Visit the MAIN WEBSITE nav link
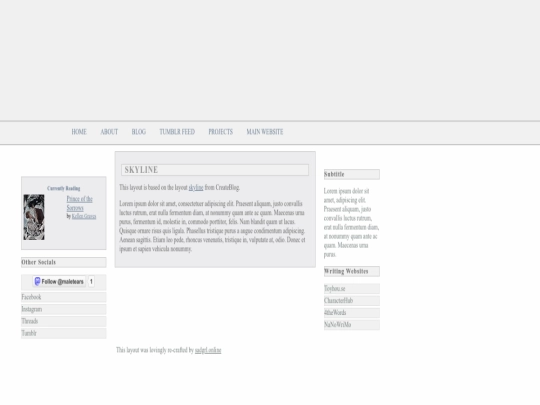The height and width of the screenshot is (405, 540). coord(264,132)
